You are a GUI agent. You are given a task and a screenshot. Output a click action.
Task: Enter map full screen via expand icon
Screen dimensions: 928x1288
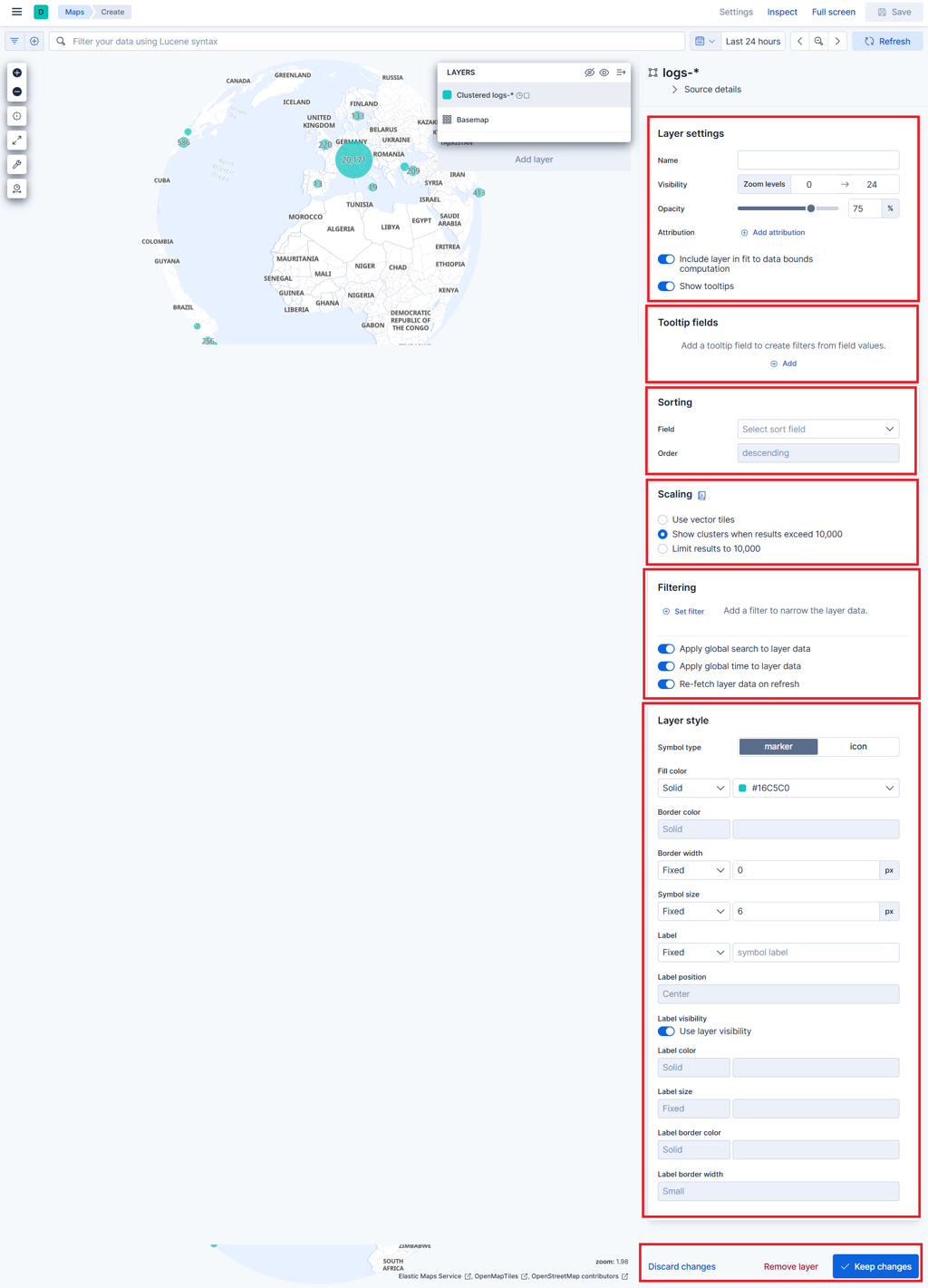tap(17, 140)
